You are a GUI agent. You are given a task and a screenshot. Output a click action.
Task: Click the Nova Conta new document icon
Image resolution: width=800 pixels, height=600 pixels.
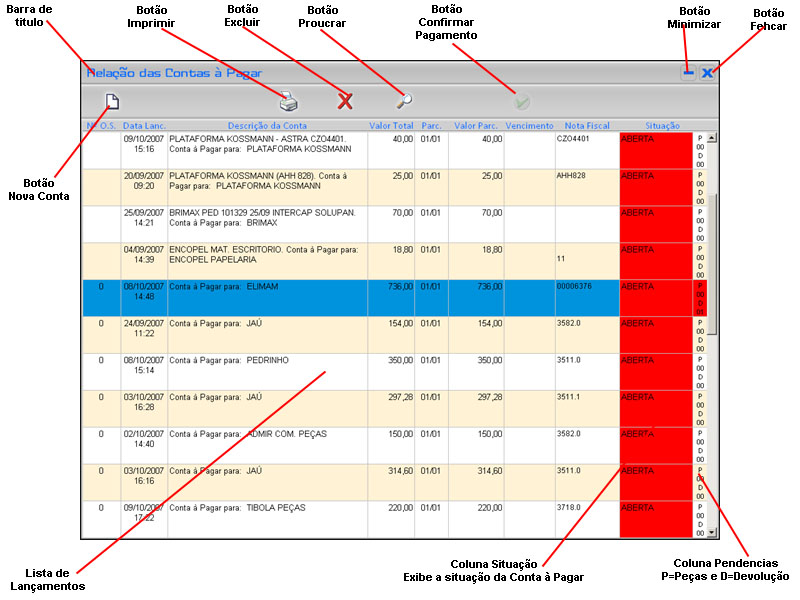(113, 100)
